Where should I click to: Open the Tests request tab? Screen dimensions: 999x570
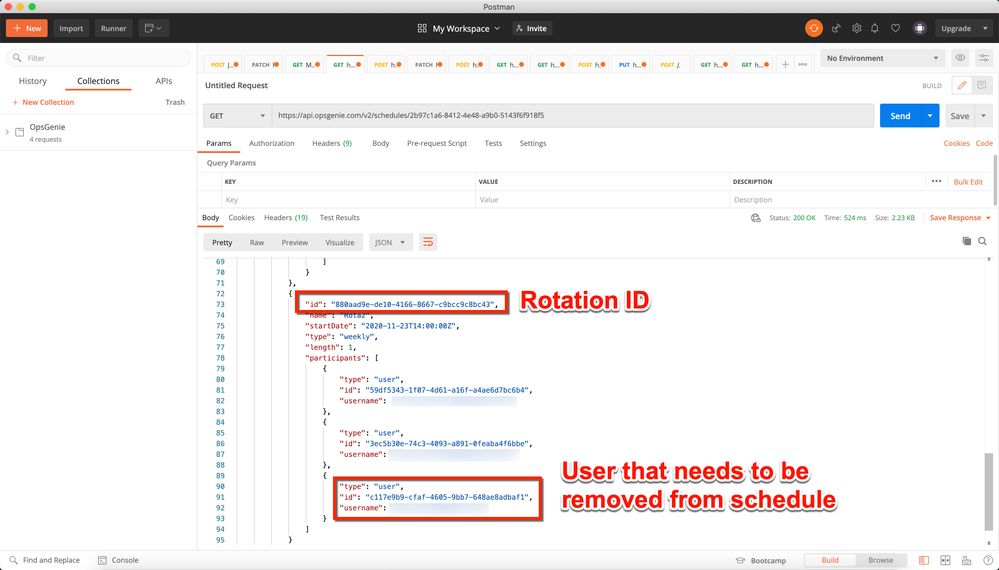click(x=493, y=143)
